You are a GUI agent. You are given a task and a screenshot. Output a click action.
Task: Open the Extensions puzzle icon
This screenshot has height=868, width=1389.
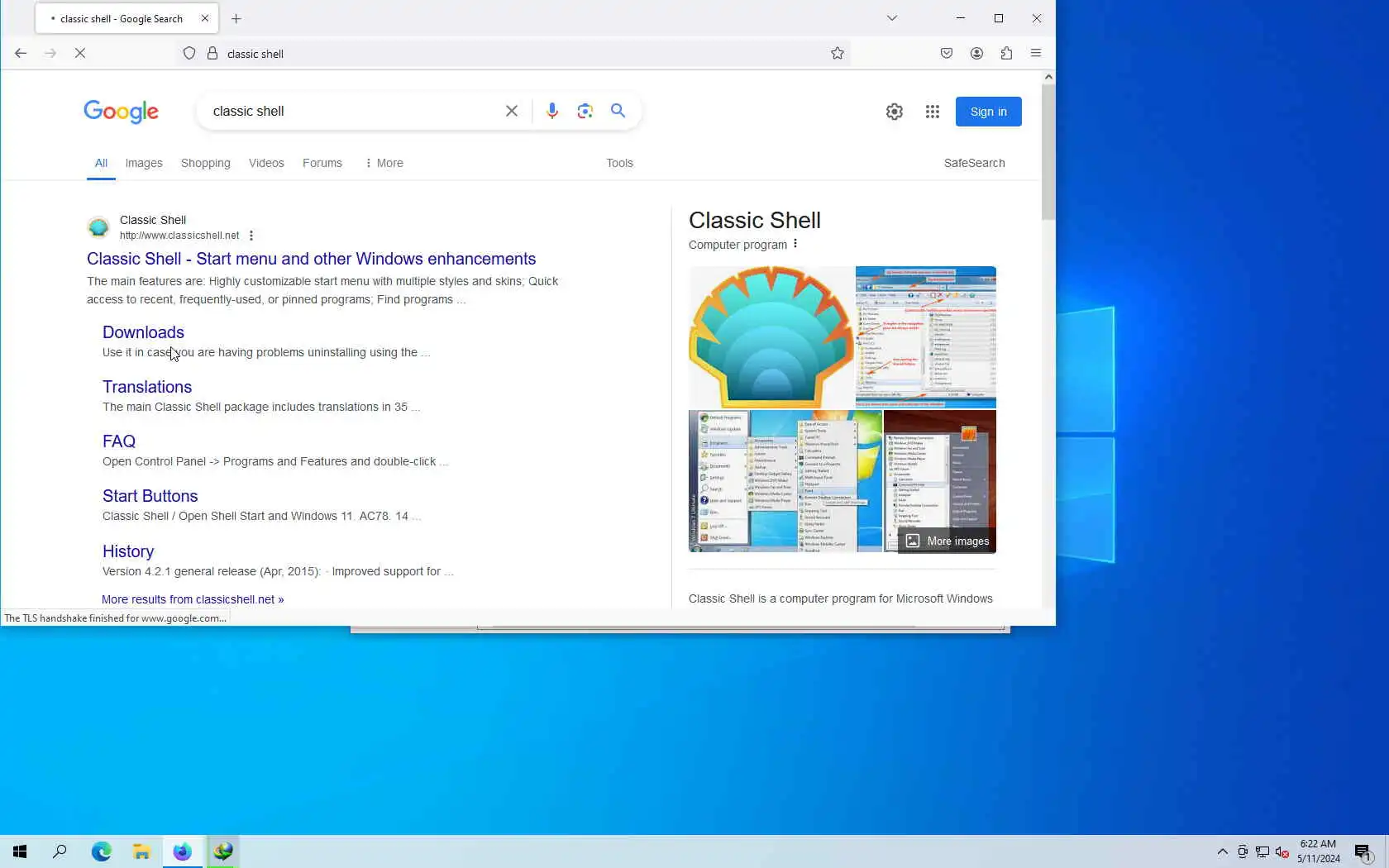[x=1006, y=53]
